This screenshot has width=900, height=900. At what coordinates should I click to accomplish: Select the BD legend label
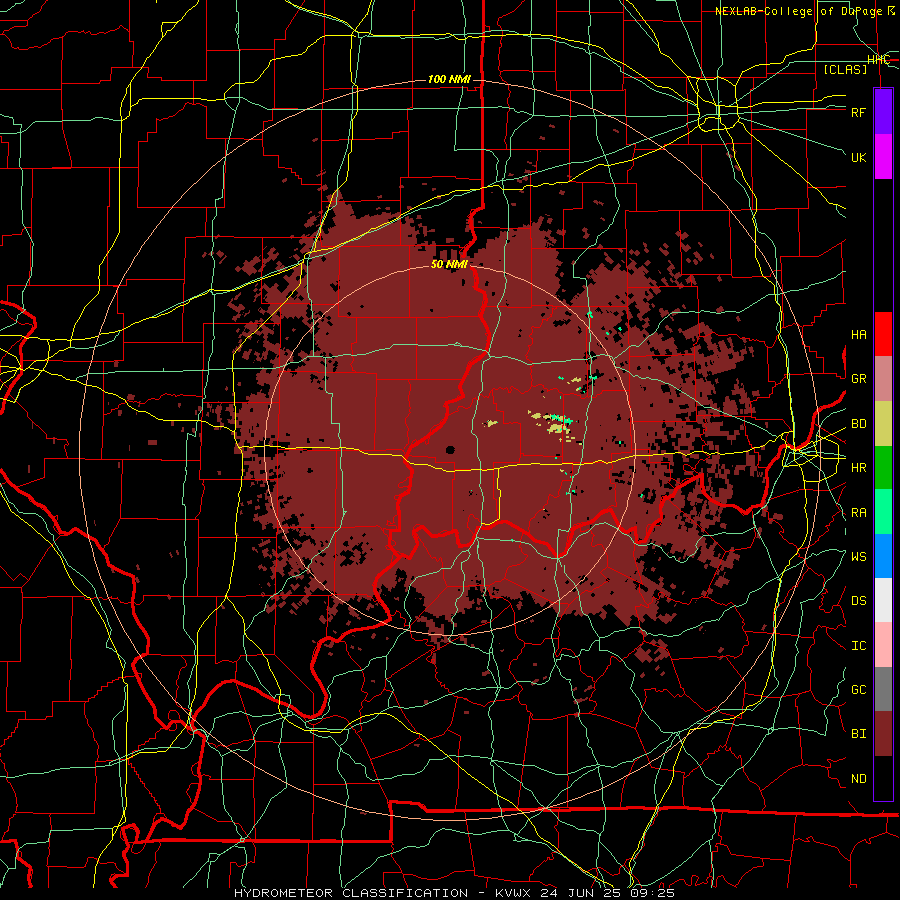click(858, 424)
